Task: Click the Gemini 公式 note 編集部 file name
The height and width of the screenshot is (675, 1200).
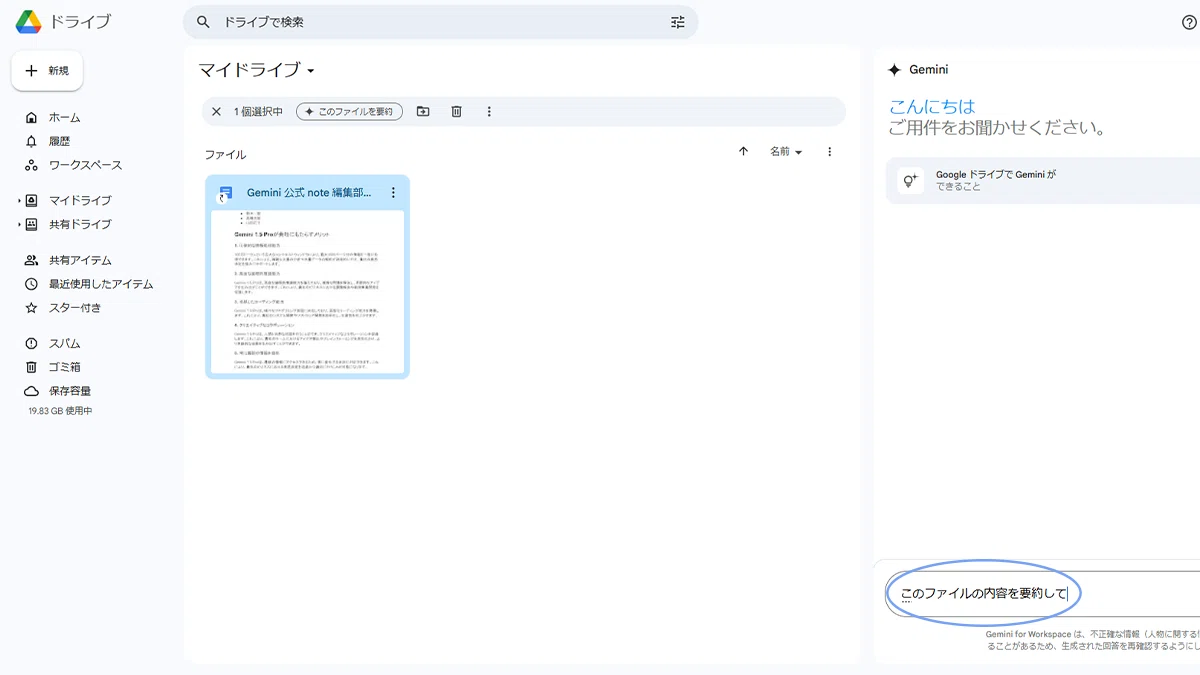Action: pos(309,192)
